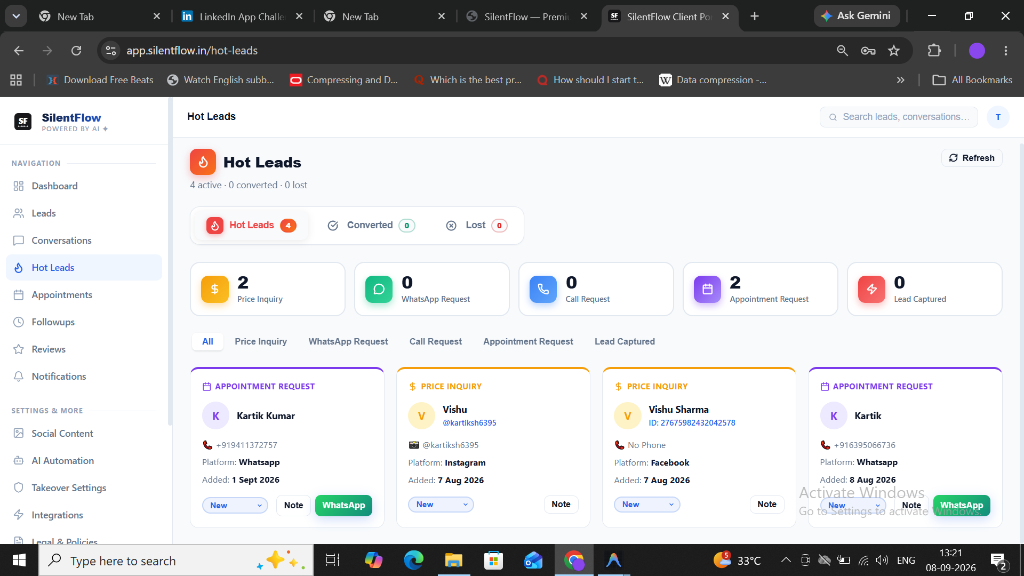This screenshot has width=1024, height=576.
Task: Open Dashboard in the sidebar
Action: 84,186
